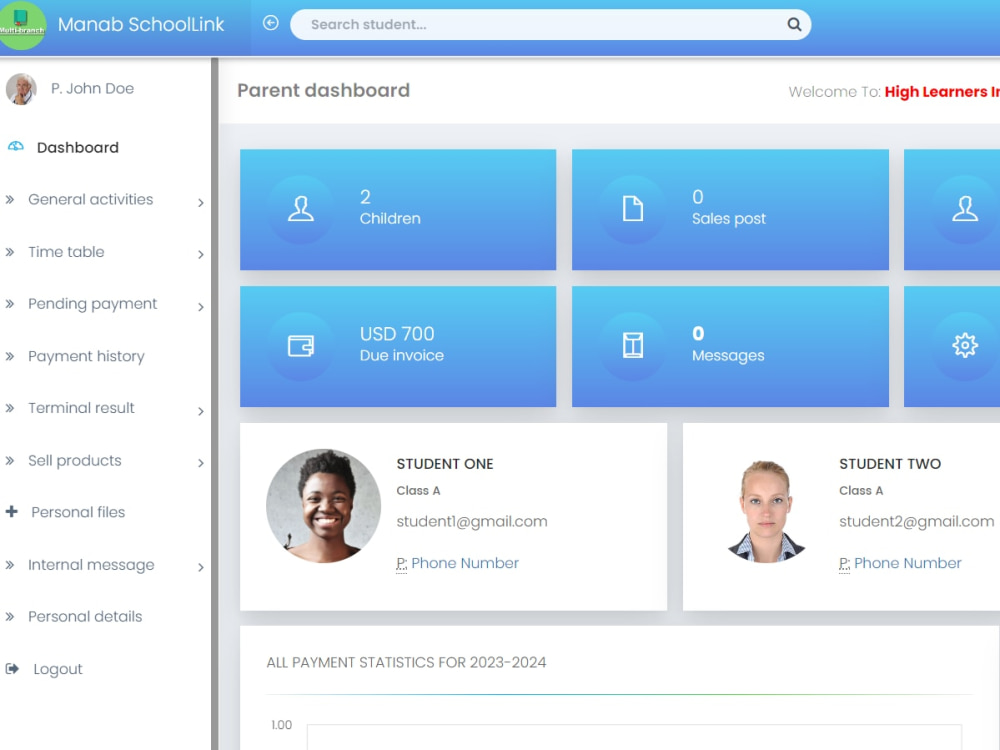Expand Sell products submenu arrow

coord(201,464)
